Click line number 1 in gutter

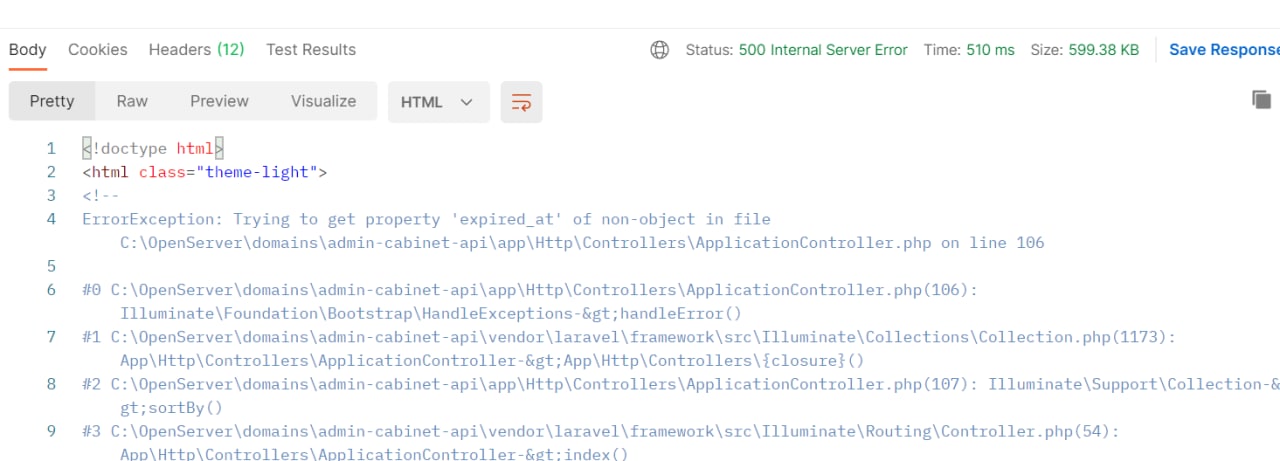click(x=51, y=149)
